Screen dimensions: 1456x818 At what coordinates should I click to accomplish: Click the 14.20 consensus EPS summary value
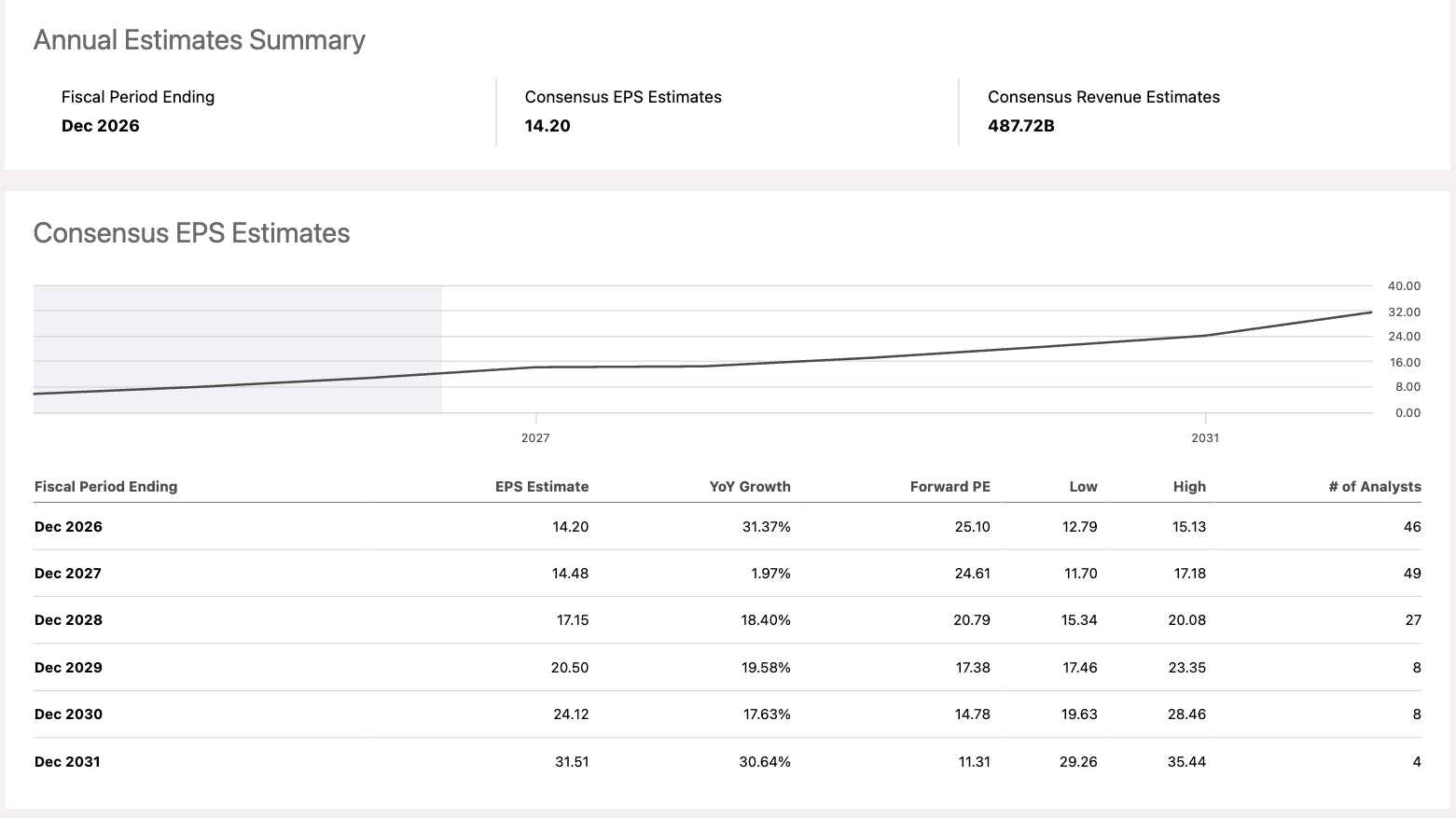coord(548,126)
